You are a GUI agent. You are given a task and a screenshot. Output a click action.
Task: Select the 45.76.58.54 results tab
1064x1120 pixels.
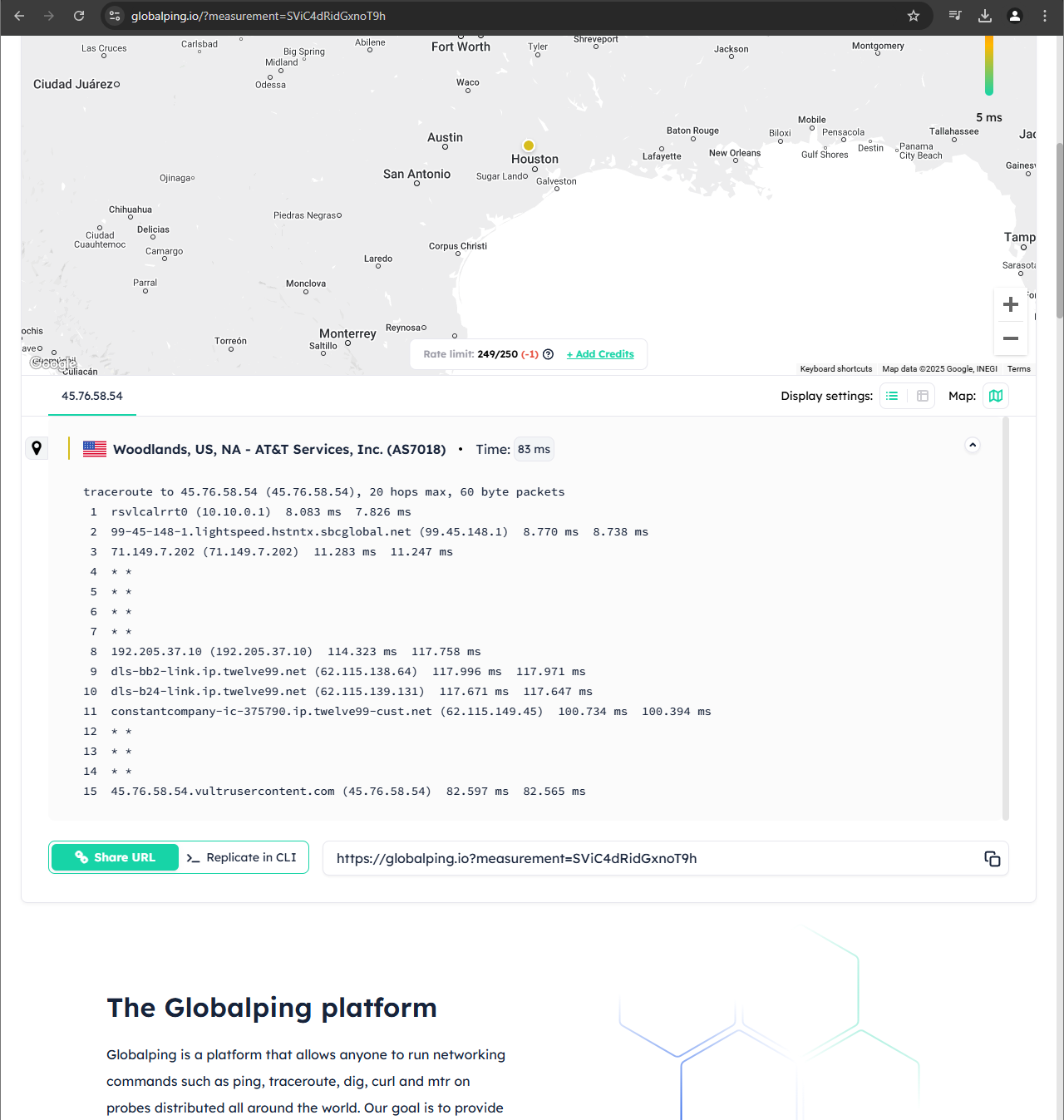[92, 396]
